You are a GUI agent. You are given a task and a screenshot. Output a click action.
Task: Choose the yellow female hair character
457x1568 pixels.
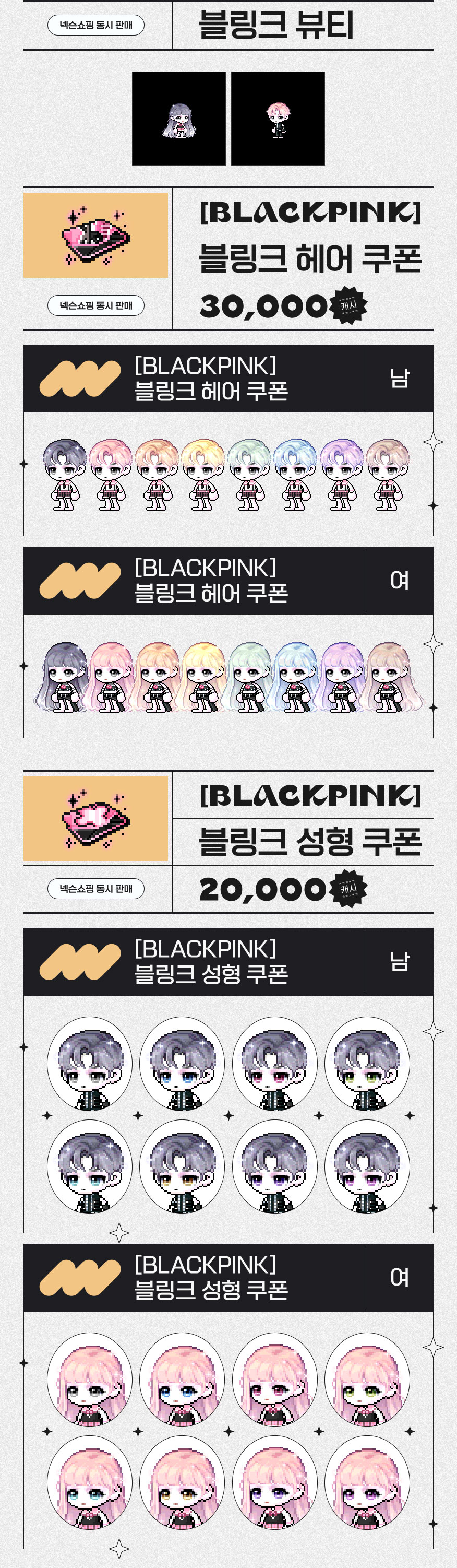[202, 677]
